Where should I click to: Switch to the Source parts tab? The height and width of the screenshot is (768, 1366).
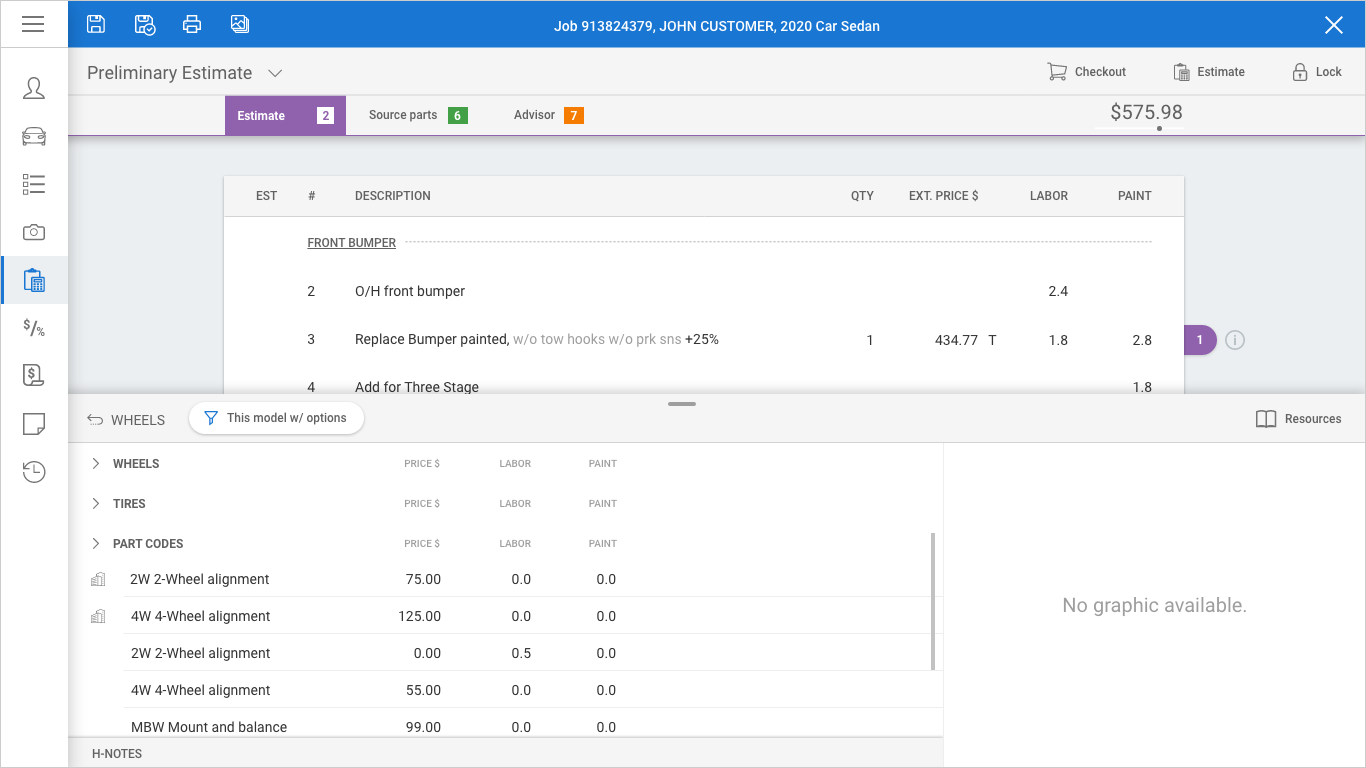click(417, 115)
